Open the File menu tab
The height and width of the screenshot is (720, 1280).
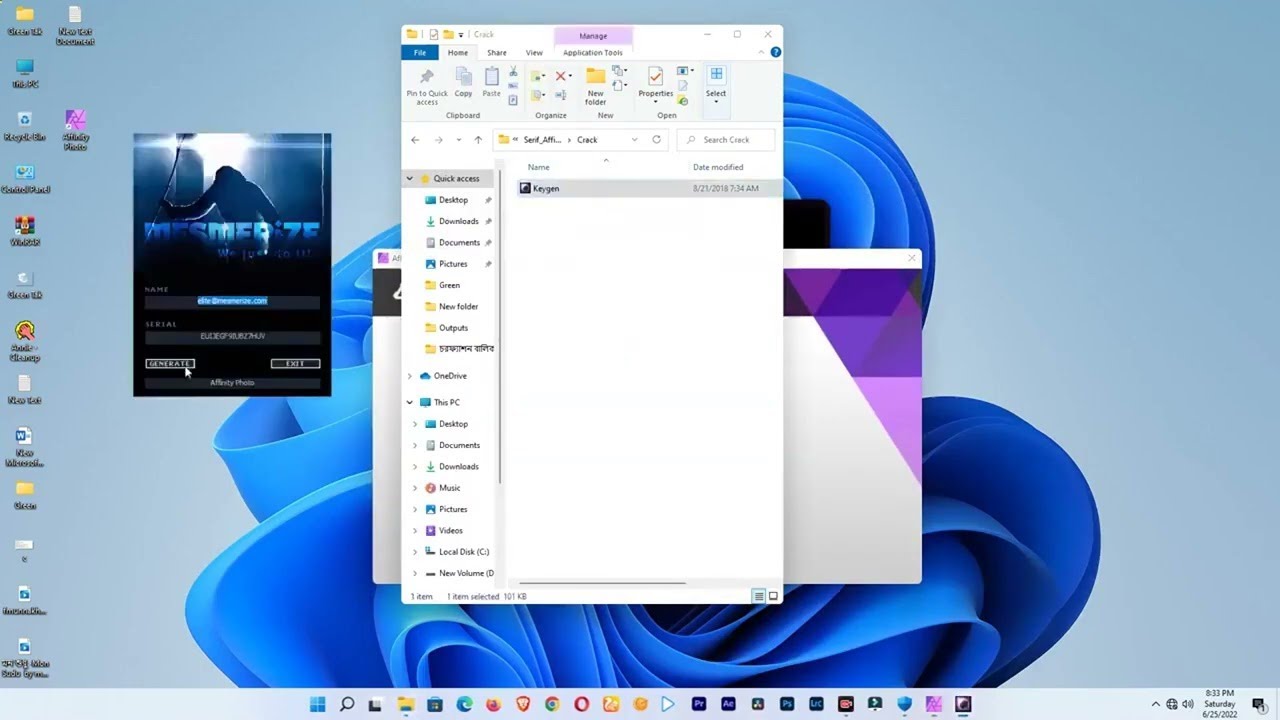click(x=420, y=52)
